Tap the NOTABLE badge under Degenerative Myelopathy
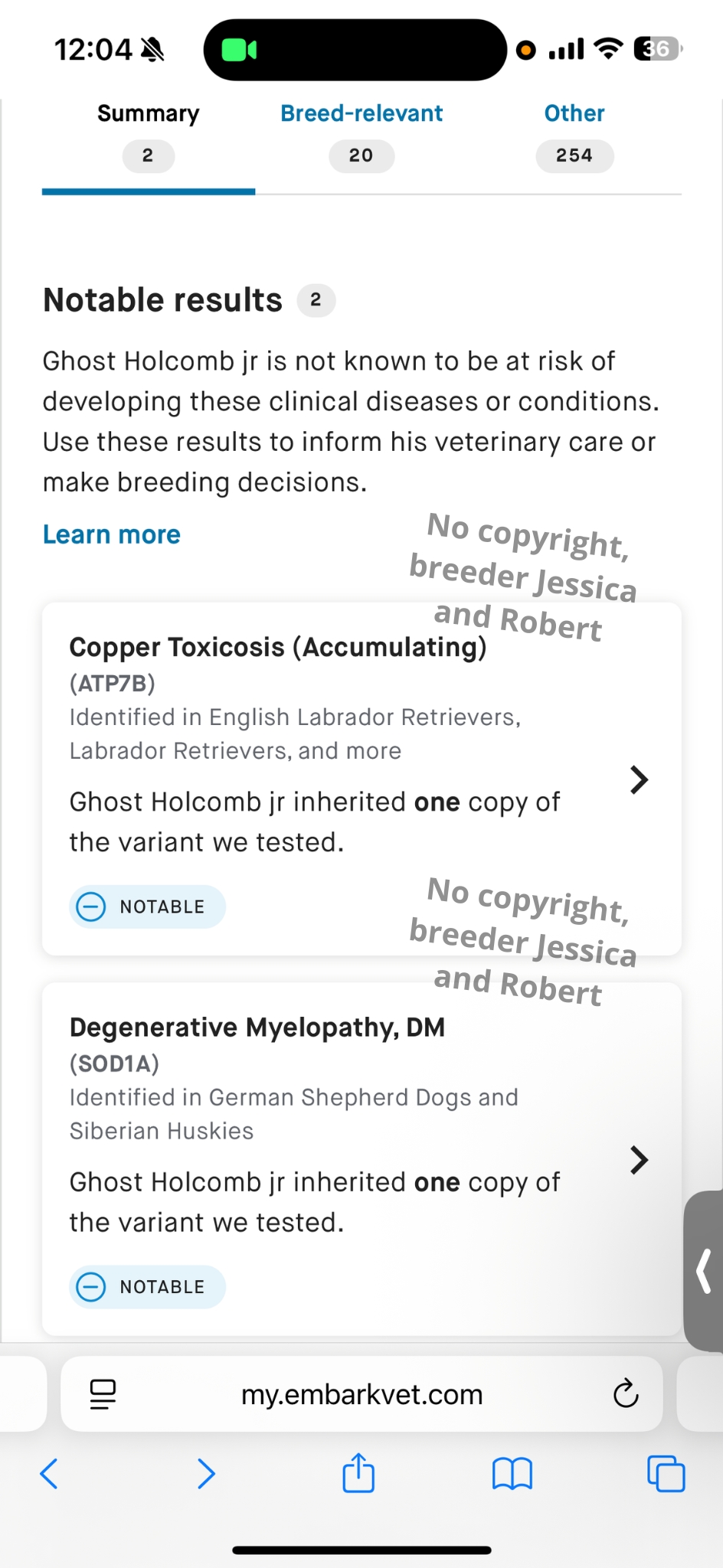Viewport: 723px width, 1568px height. [x=147, y=1287]
